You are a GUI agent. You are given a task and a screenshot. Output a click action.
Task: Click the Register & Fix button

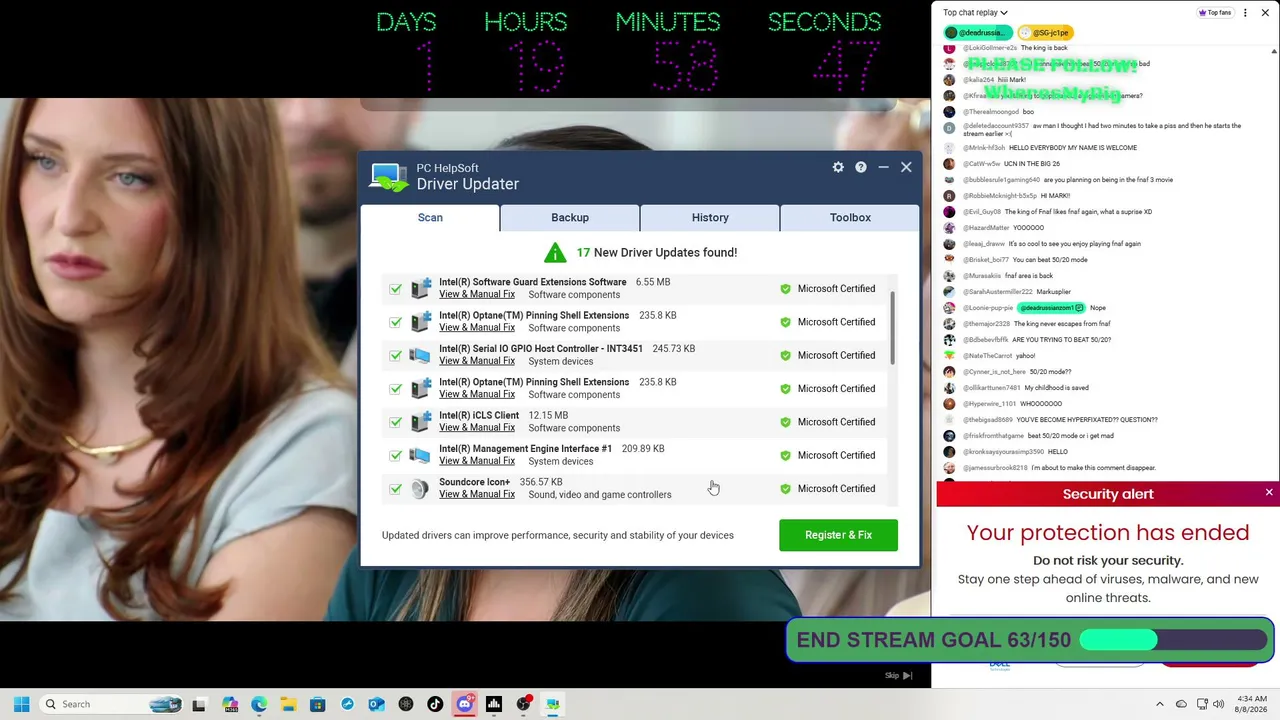pos(838,535)
